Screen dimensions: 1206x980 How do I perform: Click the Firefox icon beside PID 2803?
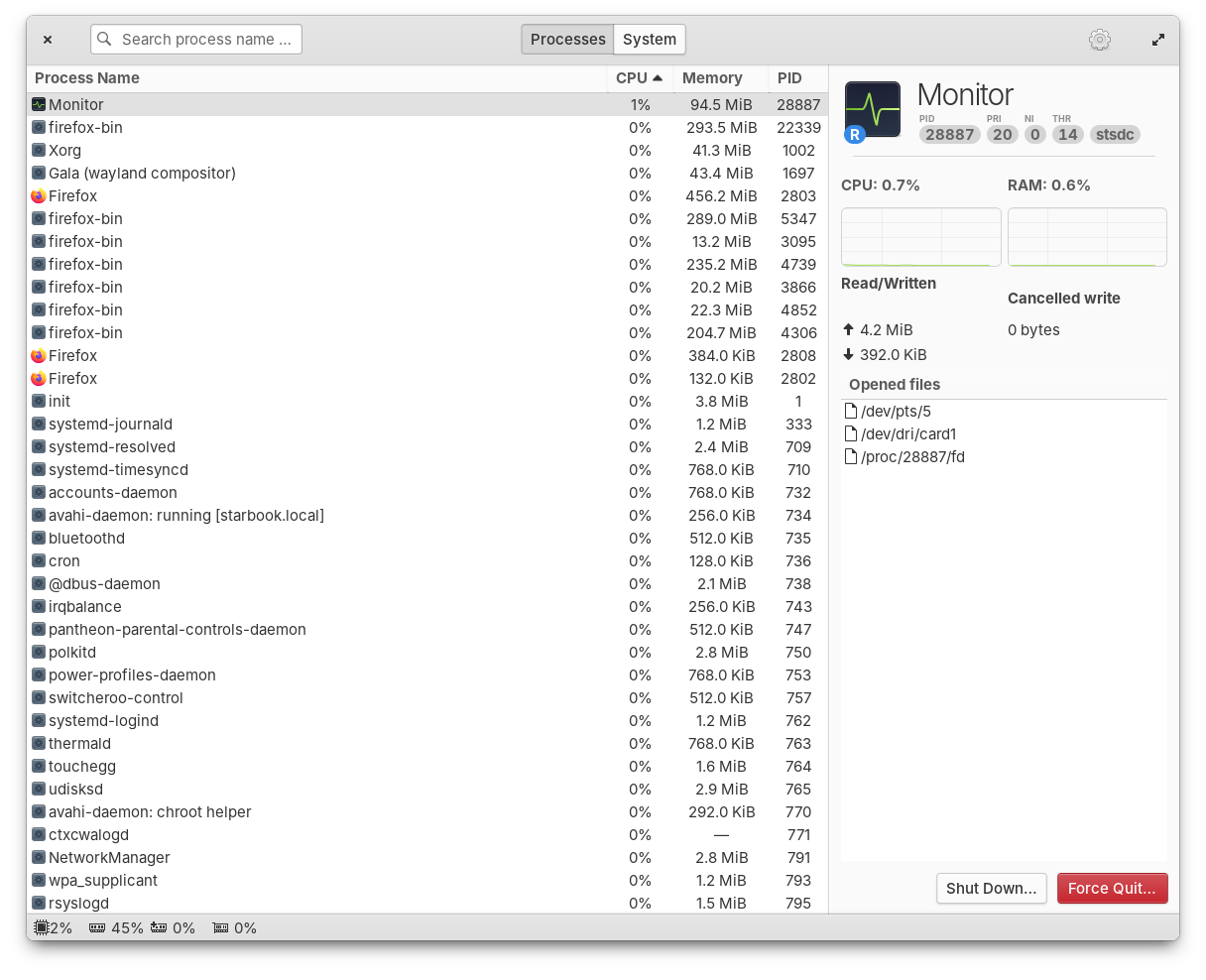[x=40, y=195]
